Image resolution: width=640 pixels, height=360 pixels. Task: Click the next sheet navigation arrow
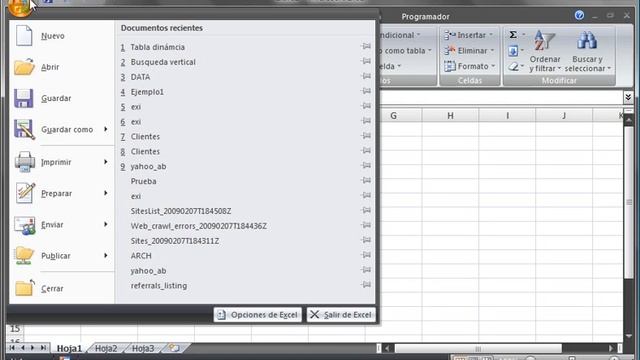33,348
